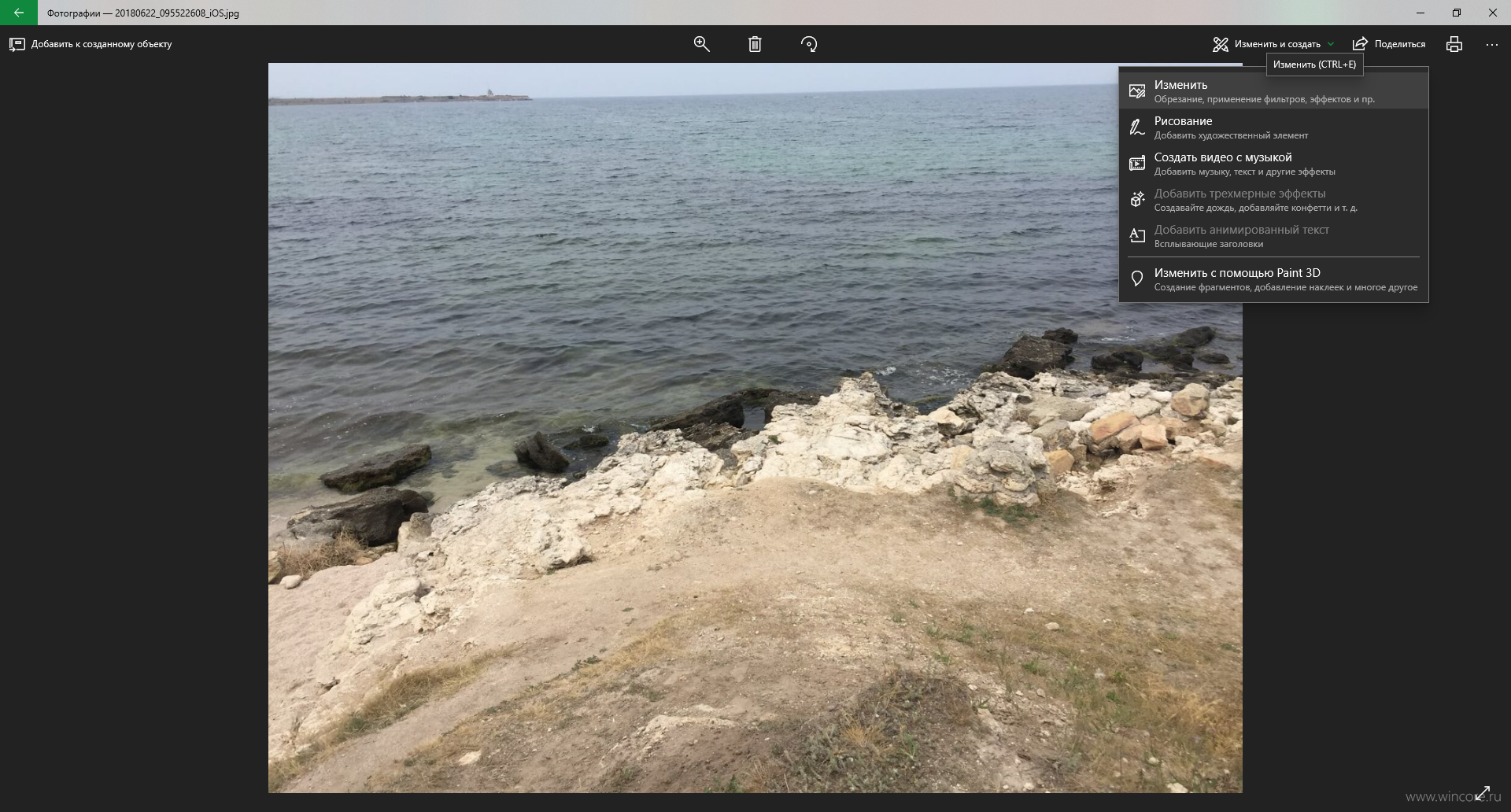Select 'Изменить' menu entry
This screenshot has width=1511, height=812.
(1273, 91)
